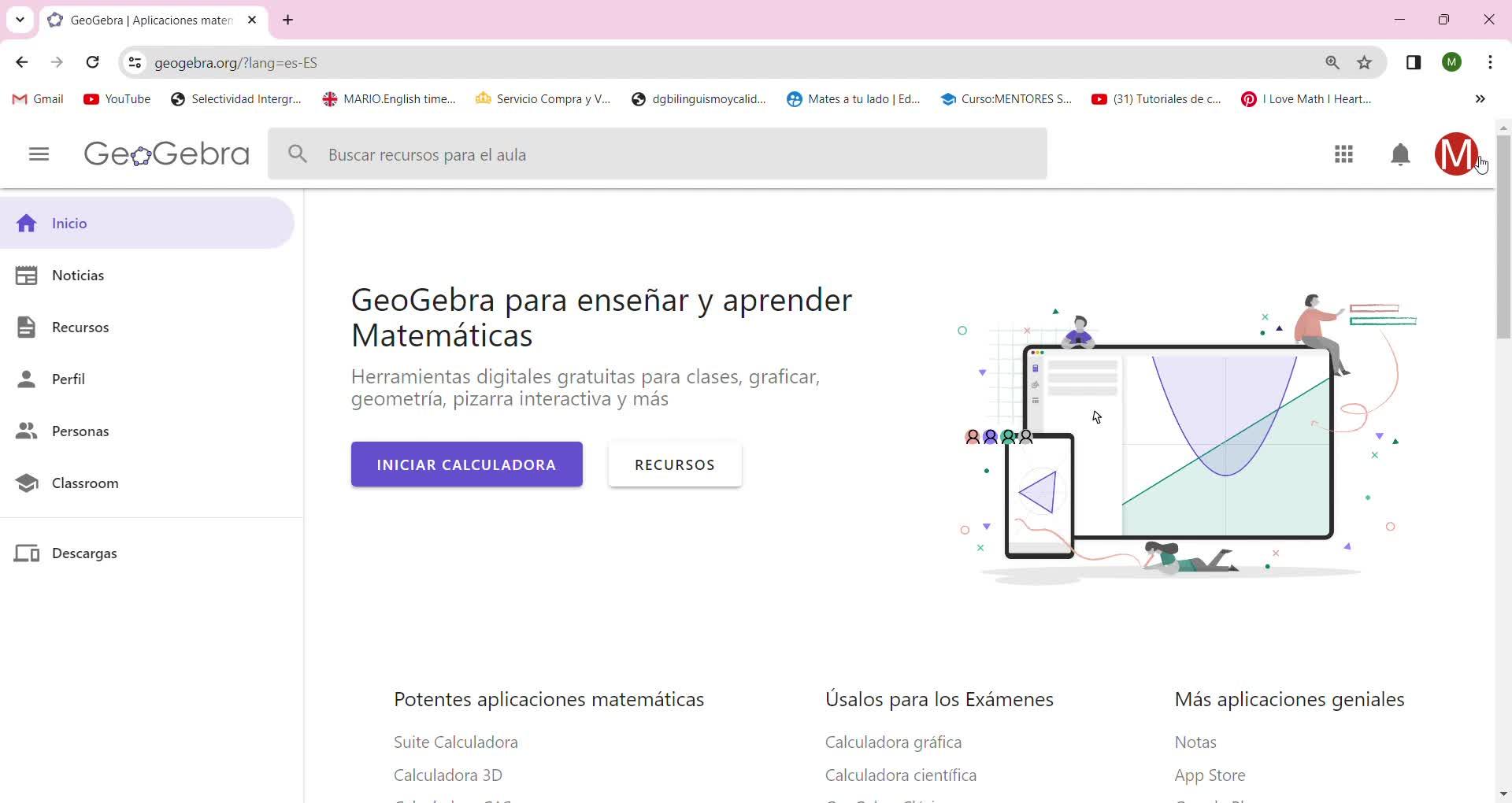This screenshot has height=803, width=1512.
Task: Open the Curso:MENTORES bookmark
Action: [x=1006, y=99]
